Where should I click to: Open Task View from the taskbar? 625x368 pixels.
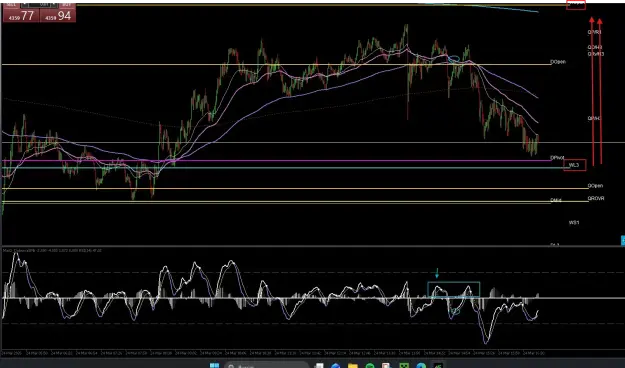[x=319, y=366]
